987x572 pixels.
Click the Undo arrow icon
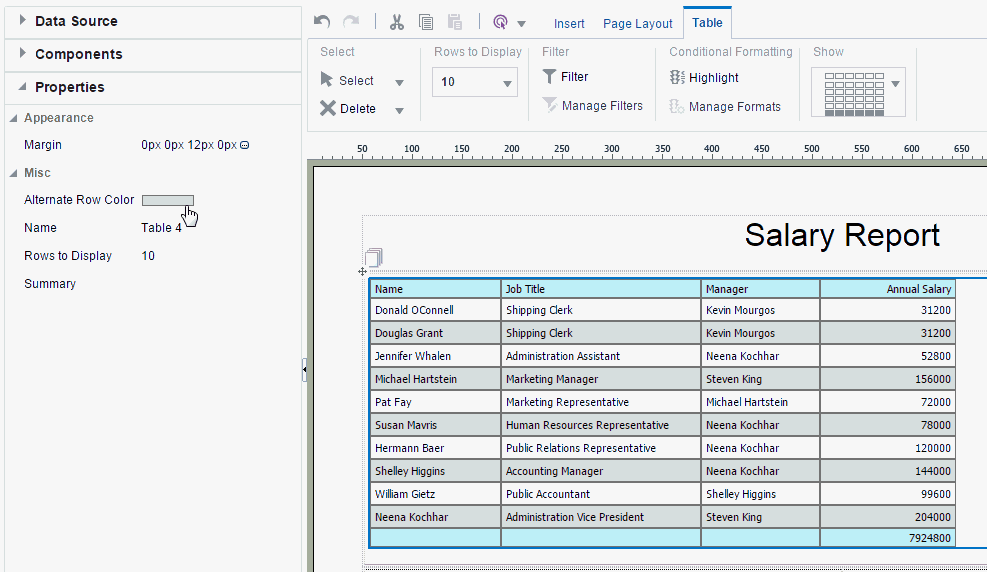321,22
